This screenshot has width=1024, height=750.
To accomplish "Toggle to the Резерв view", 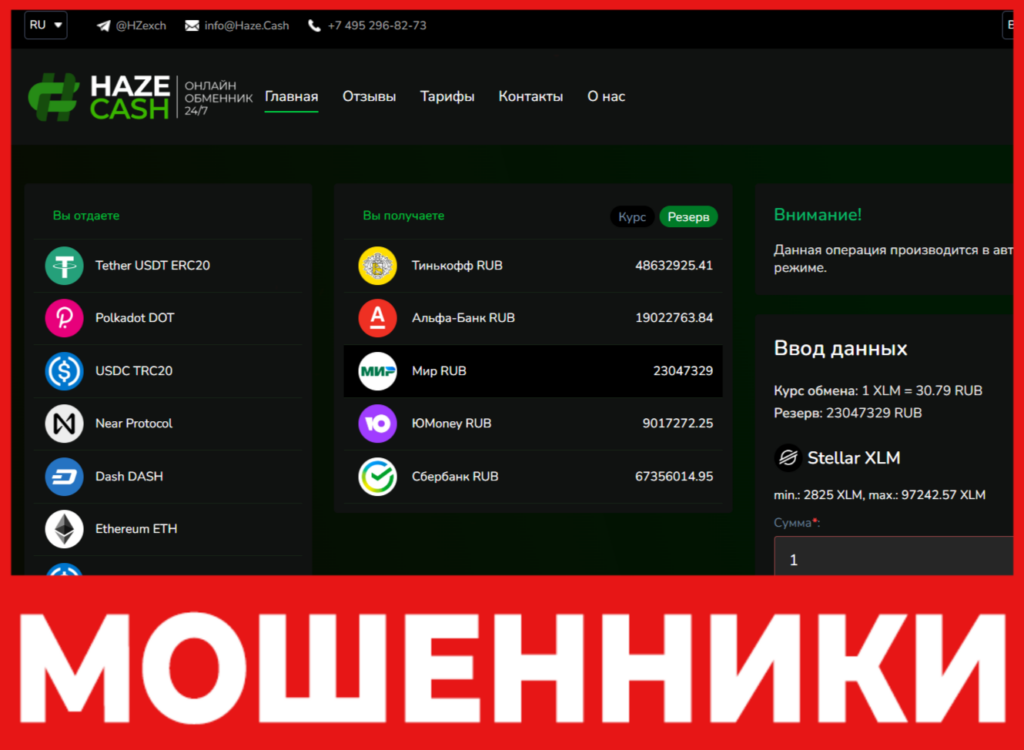I will pos(688,216).
